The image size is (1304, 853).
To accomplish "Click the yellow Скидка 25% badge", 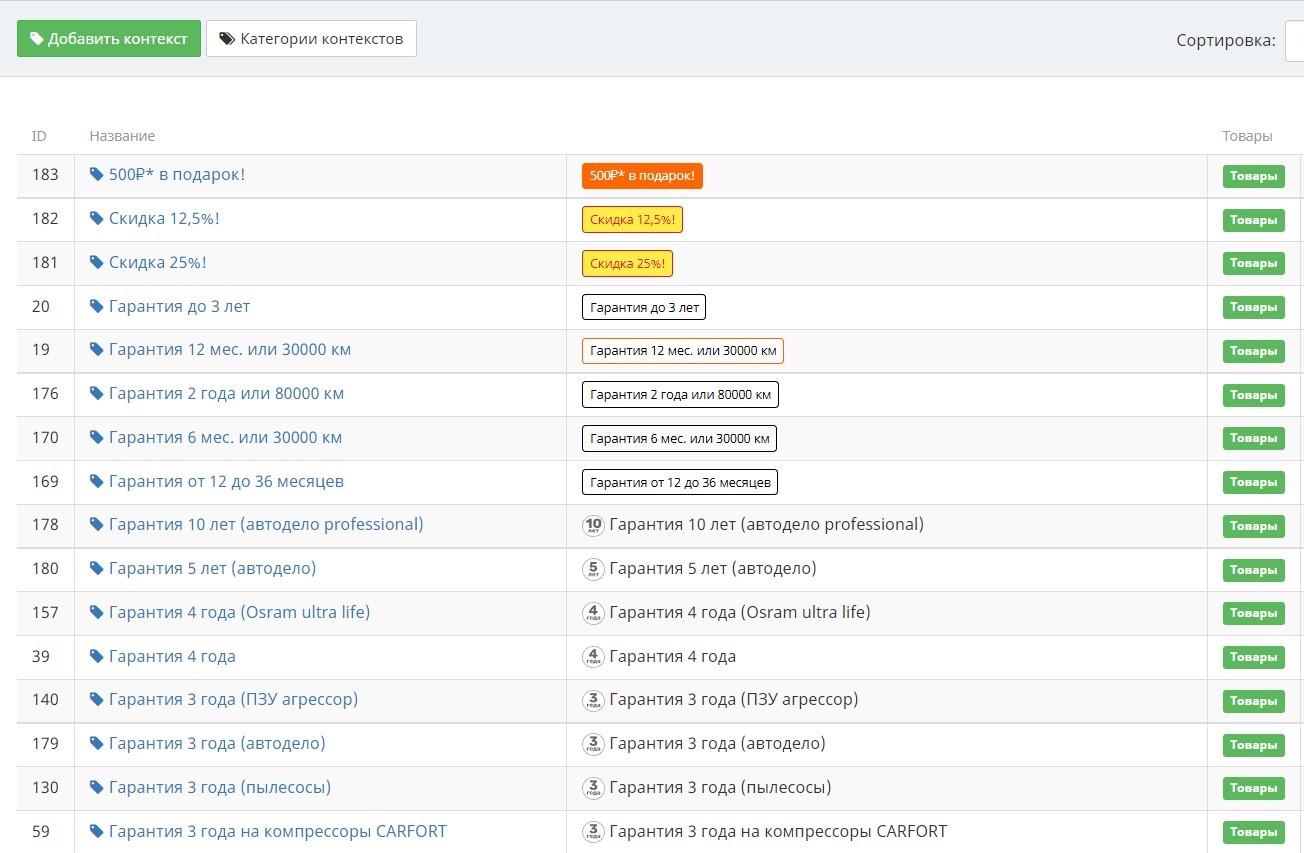I will [627, 264].
